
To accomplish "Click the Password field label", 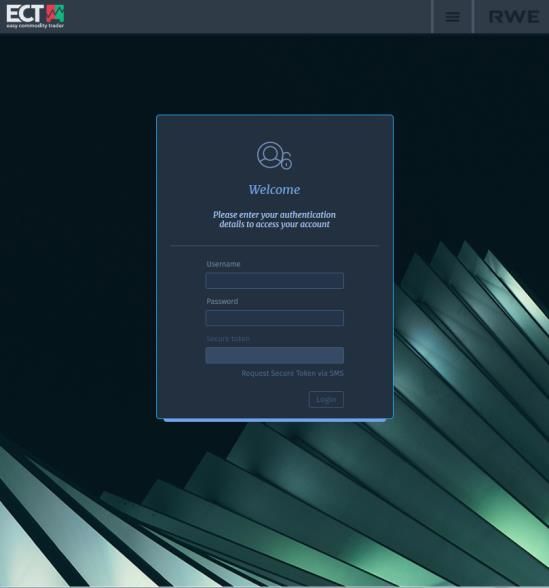I will coord(222,301).
